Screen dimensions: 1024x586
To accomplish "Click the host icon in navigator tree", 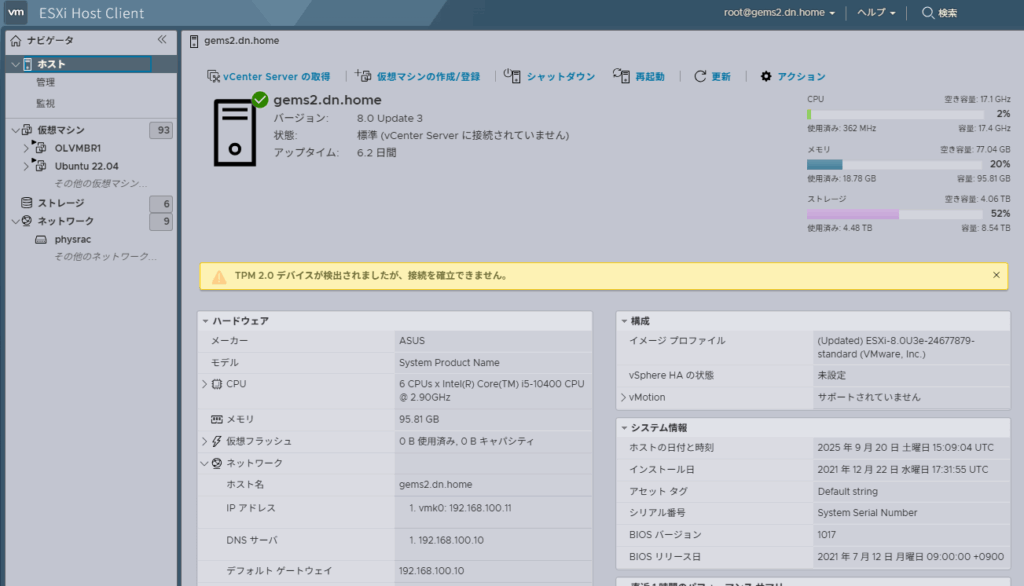I will (27, 64).
